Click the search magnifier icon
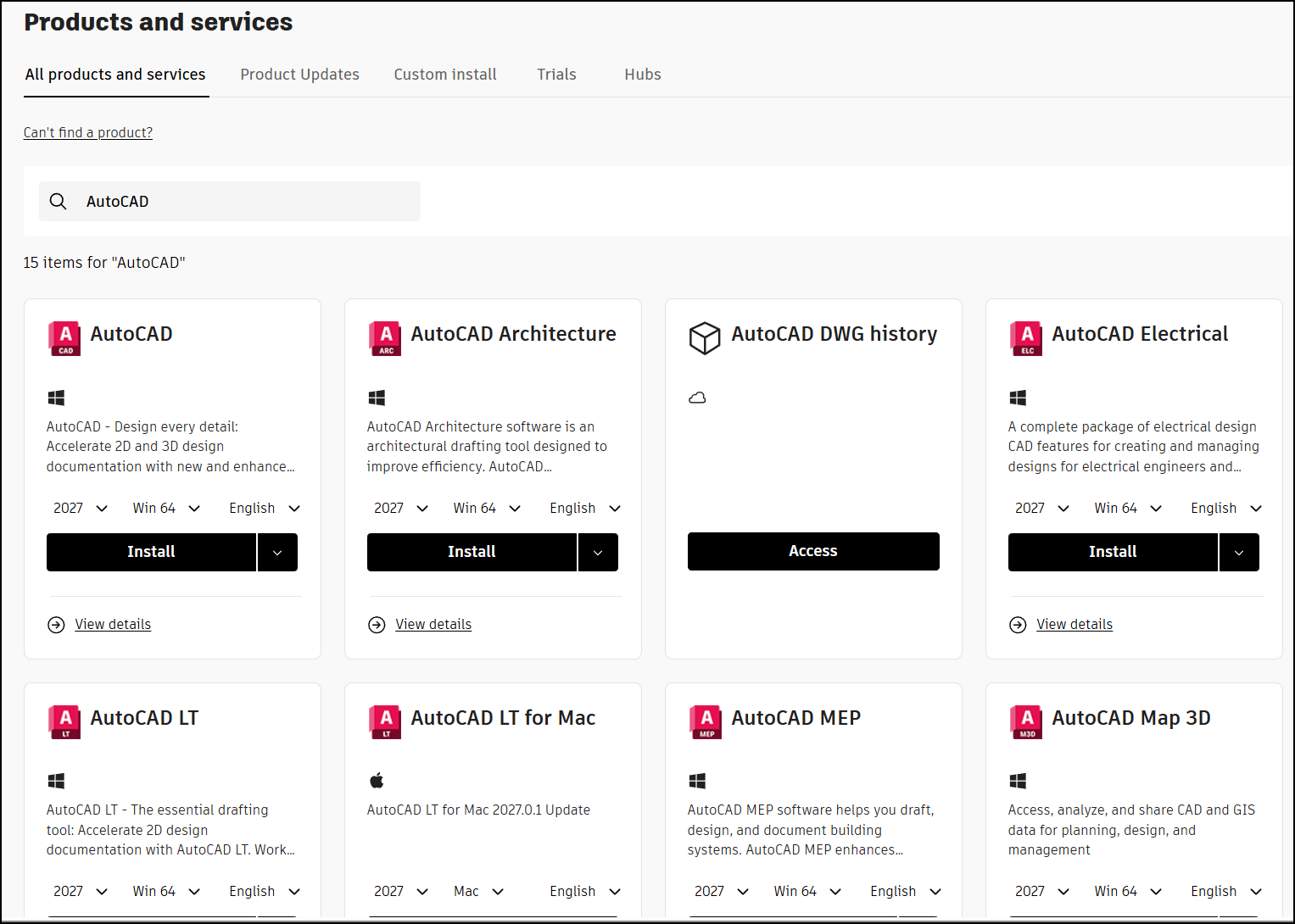The image size is (1295, 924). click(59, 201)
